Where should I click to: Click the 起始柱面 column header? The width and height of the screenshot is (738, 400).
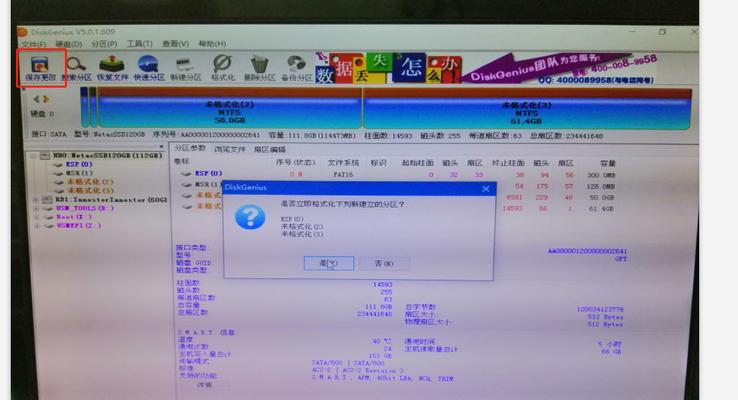pos(417,163)
